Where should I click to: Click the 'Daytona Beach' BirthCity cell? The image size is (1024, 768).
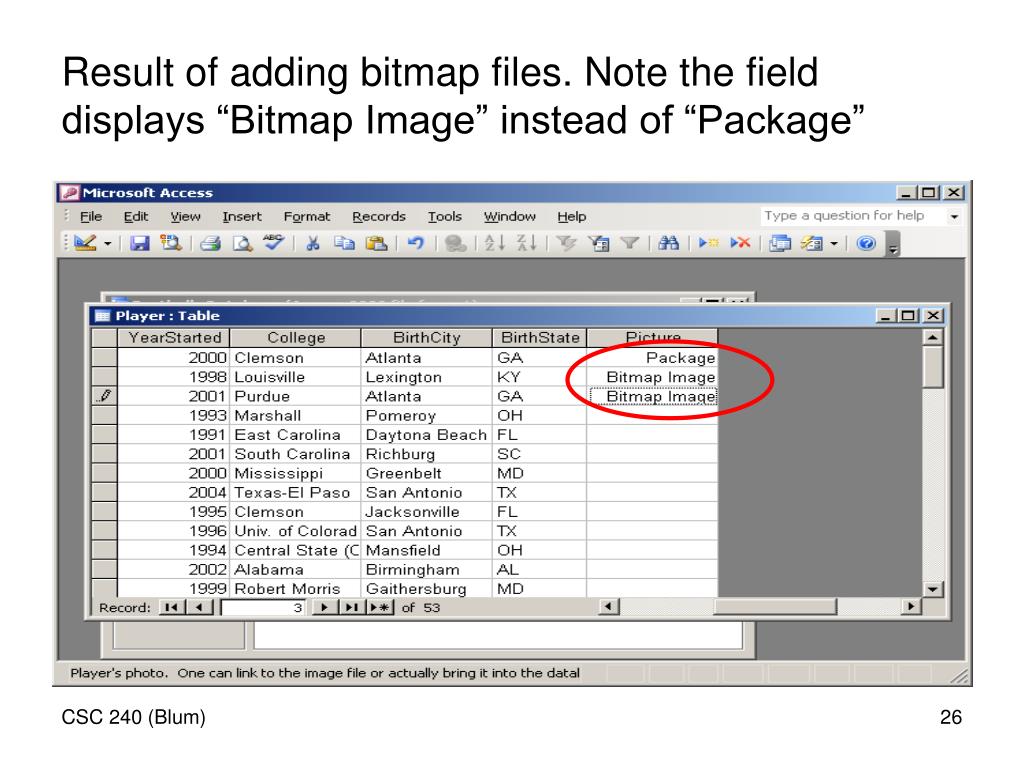point(426,435)
